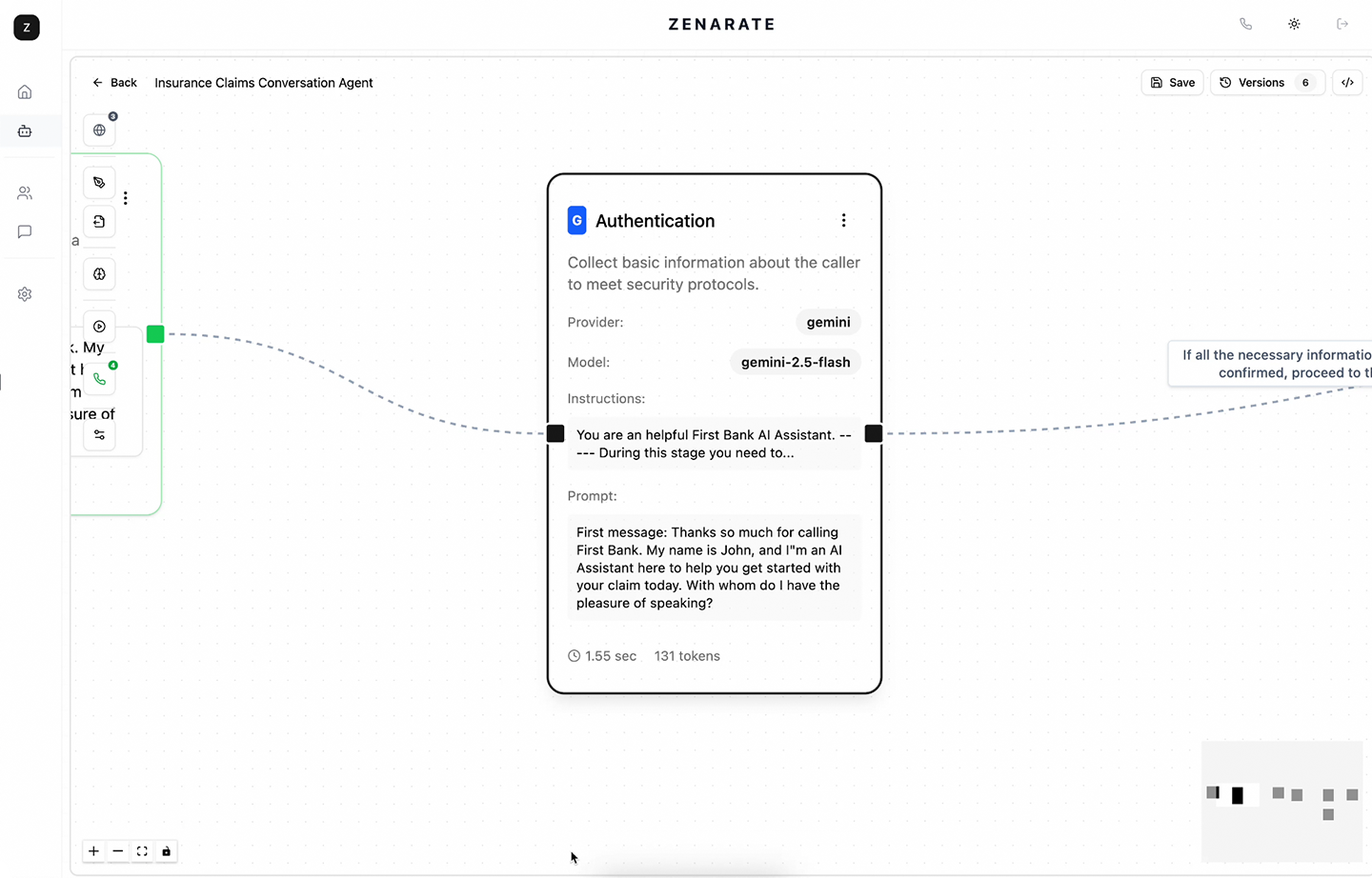Image resolution: width=1372 pixels, height=878 pixels.
Task: Click the canvas minimap
Action: 1281,801
